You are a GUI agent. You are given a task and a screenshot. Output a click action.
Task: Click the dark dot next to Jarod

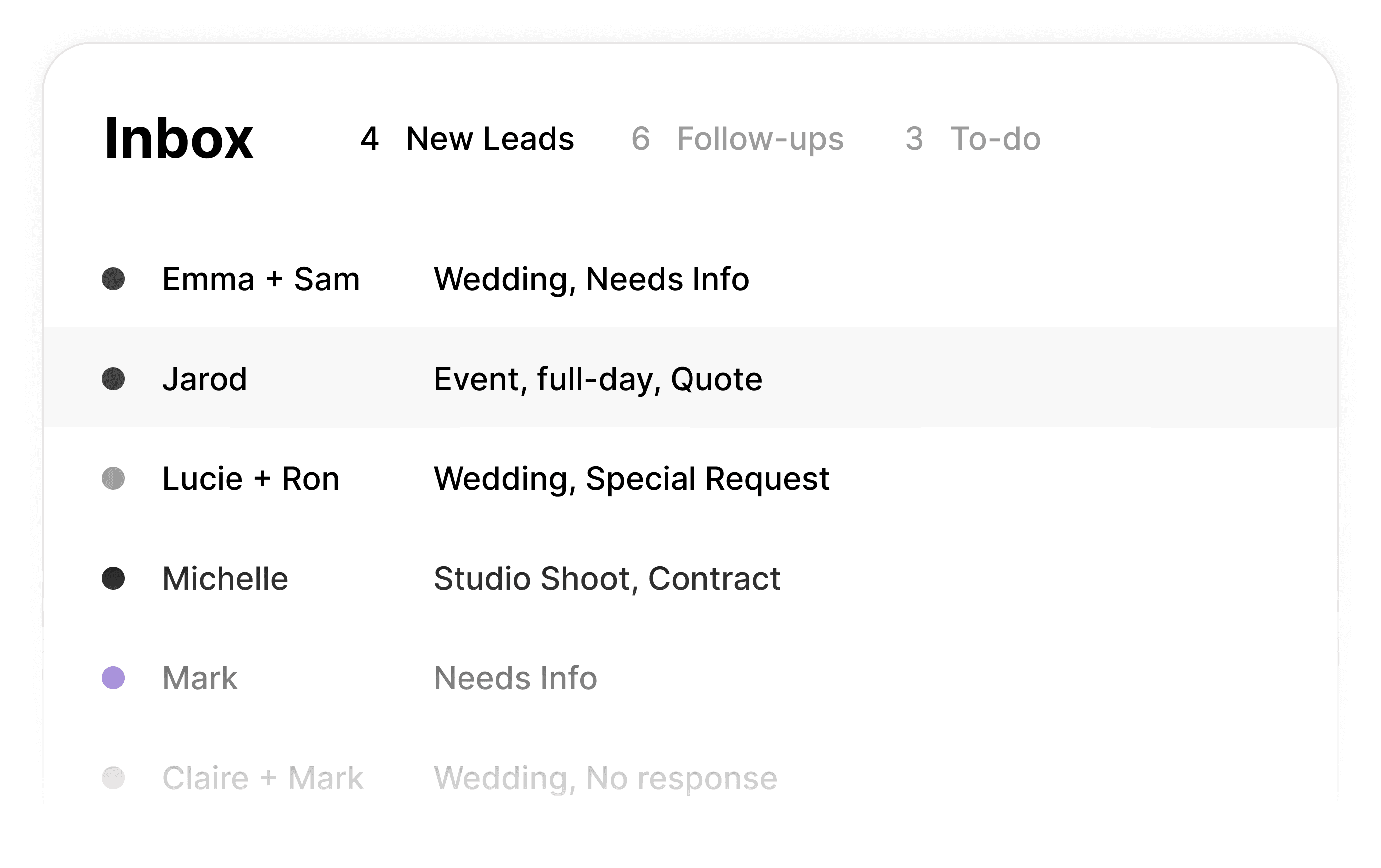(x=113, y=379)
